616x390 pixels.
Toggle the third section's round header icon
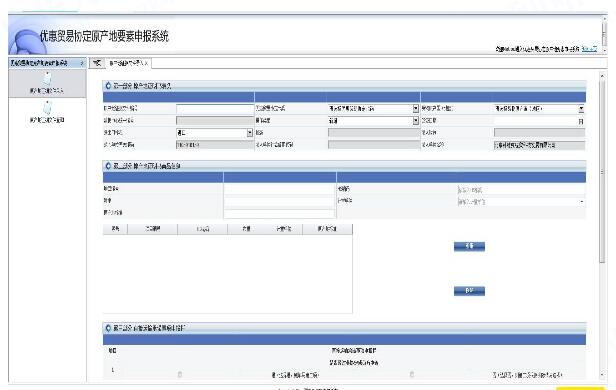[108, 328]
